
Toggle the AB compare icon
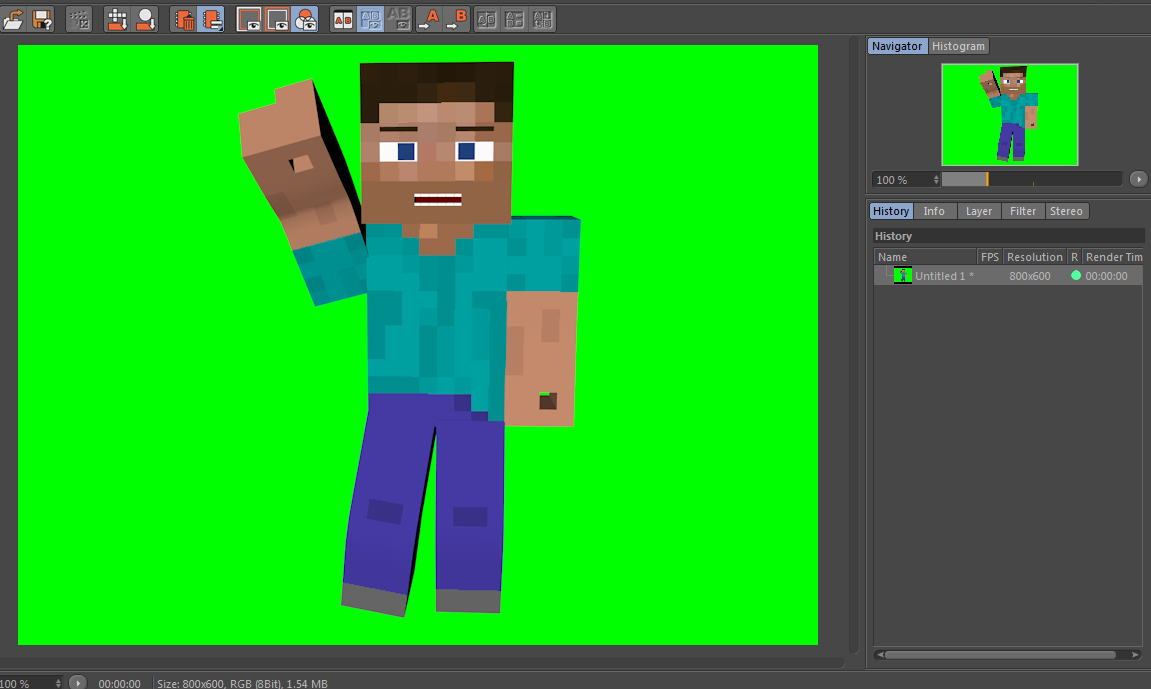point(343,19)
